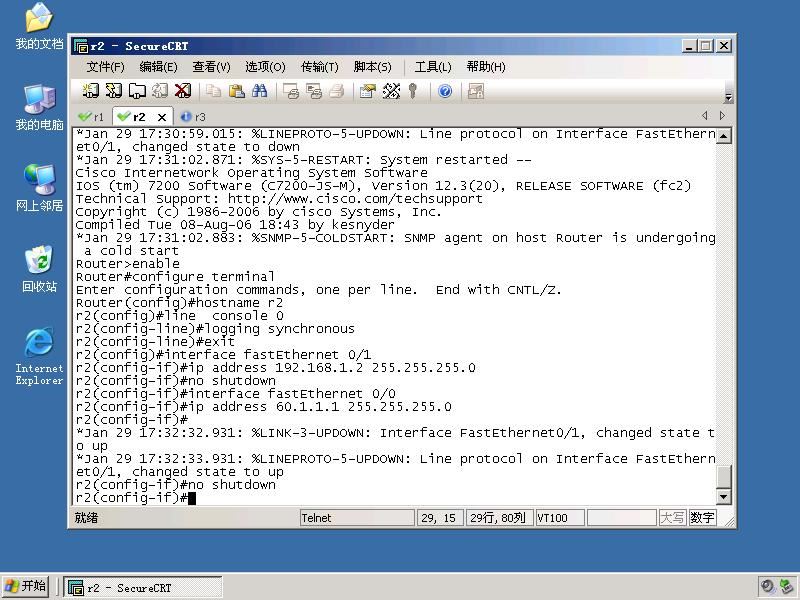Click the Print Screen toolbar icon
This screenshot has height=600, width=800.
pos(291,91)
